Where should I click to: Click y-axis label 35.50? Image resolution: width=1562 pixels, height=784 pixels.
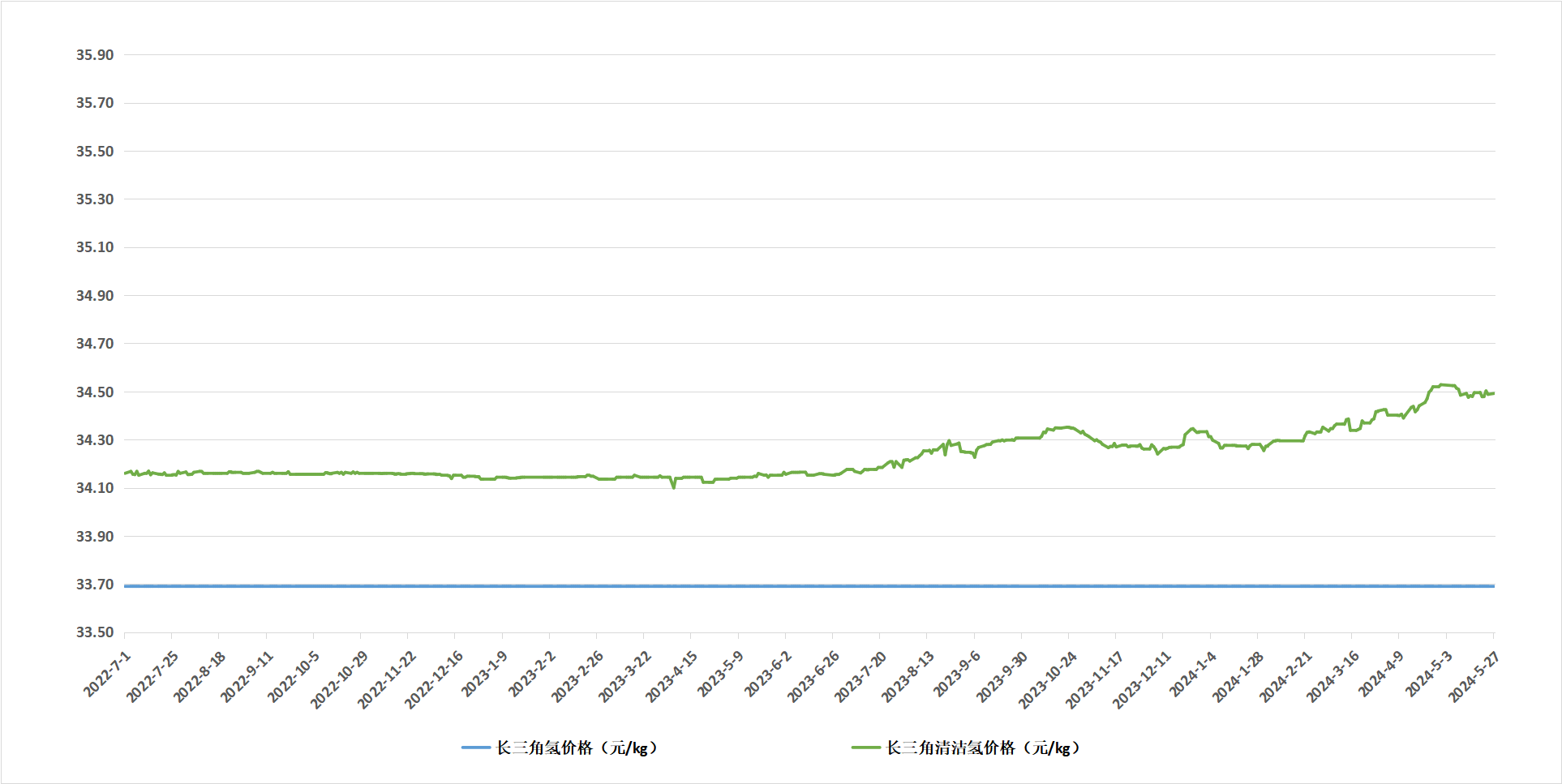95,152
